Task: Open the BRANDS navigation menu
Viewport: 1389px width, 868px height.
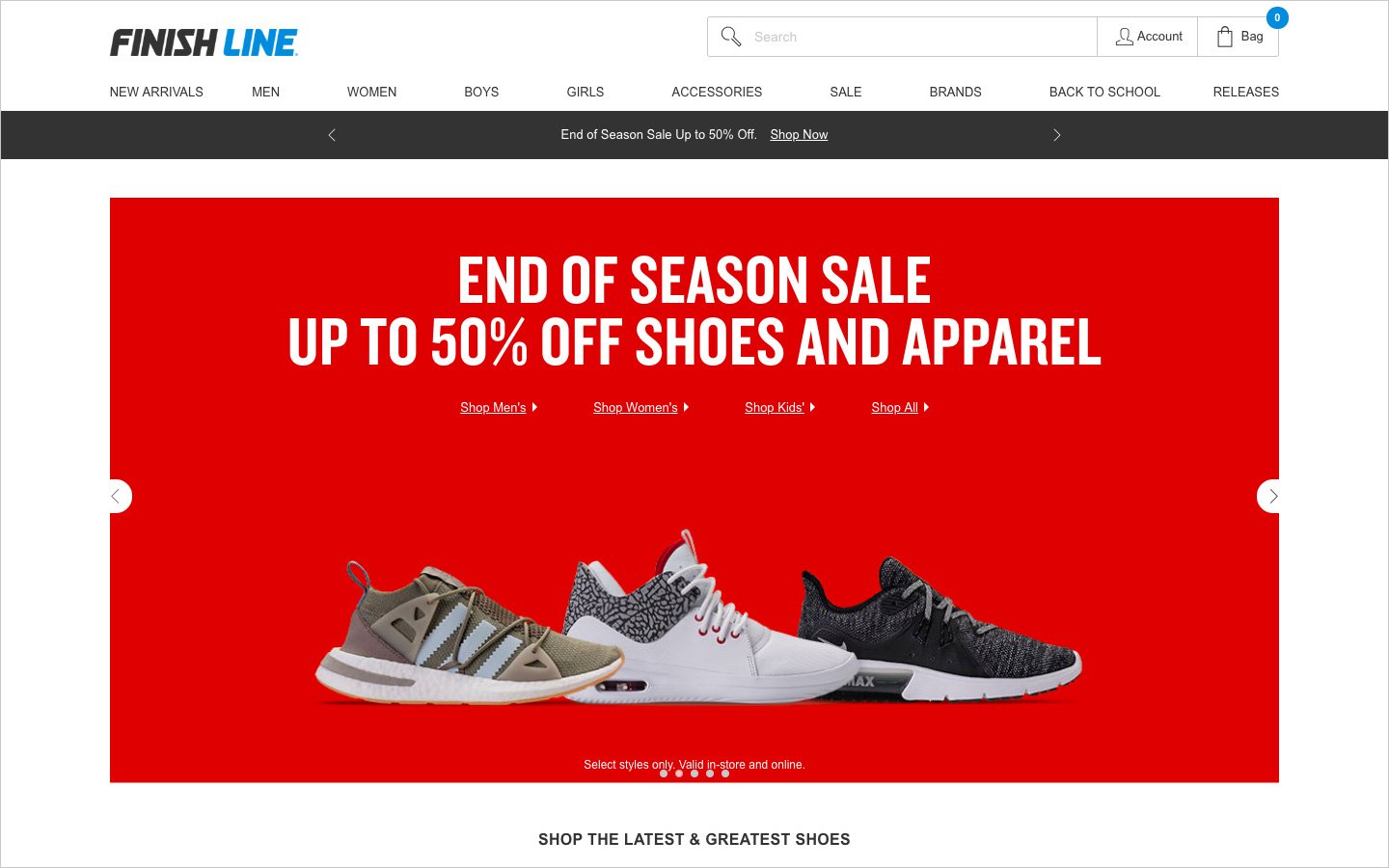Action: click(x=956, y=92)
